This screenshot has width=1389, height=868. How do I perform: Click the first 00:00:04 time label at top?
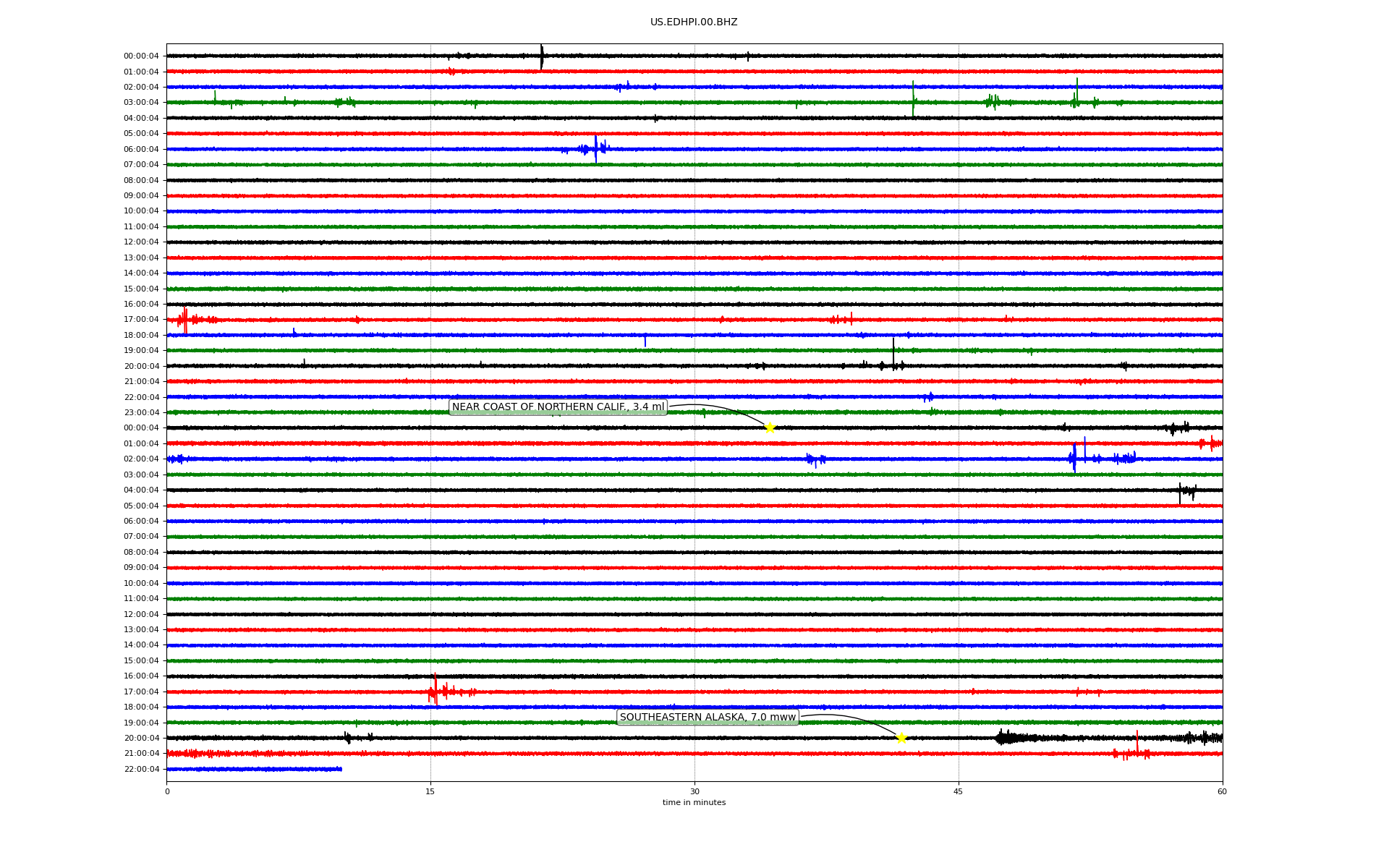(x=141, y=56)
